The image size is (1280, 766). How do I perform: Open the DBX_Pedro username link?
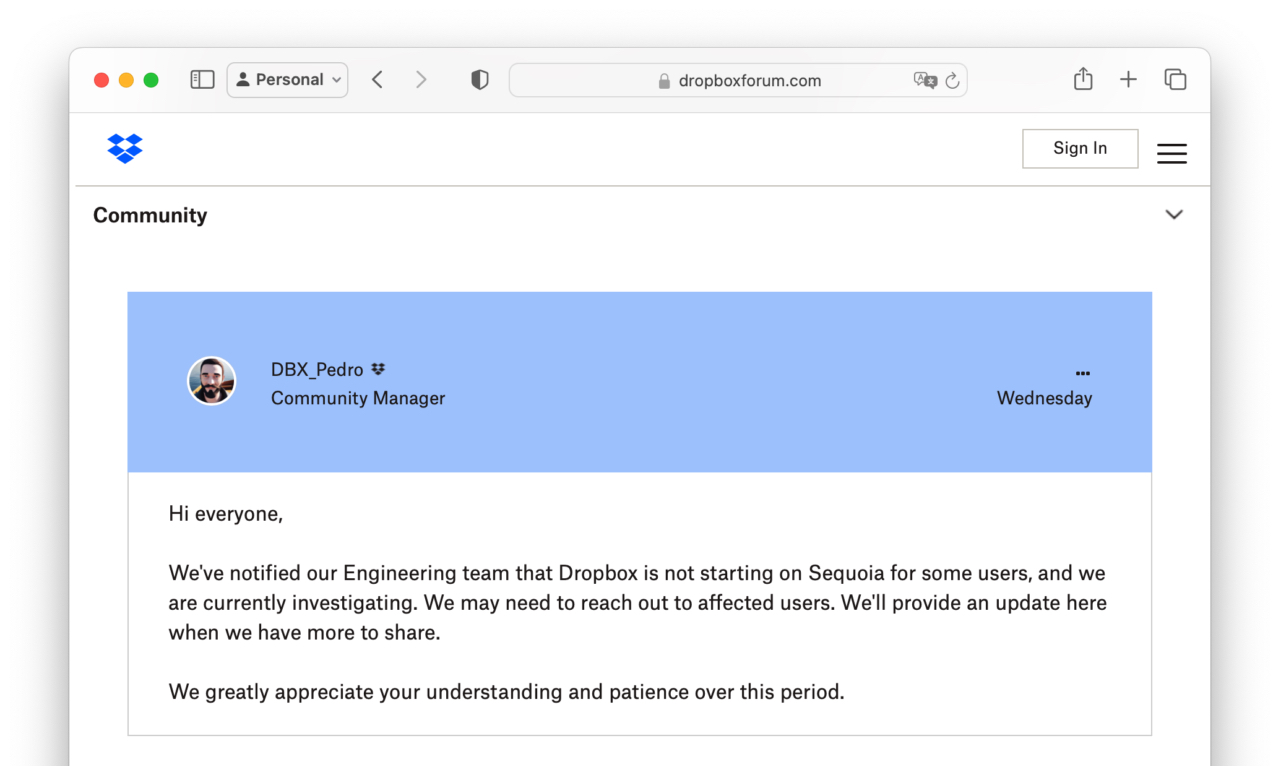pos(317,369)
